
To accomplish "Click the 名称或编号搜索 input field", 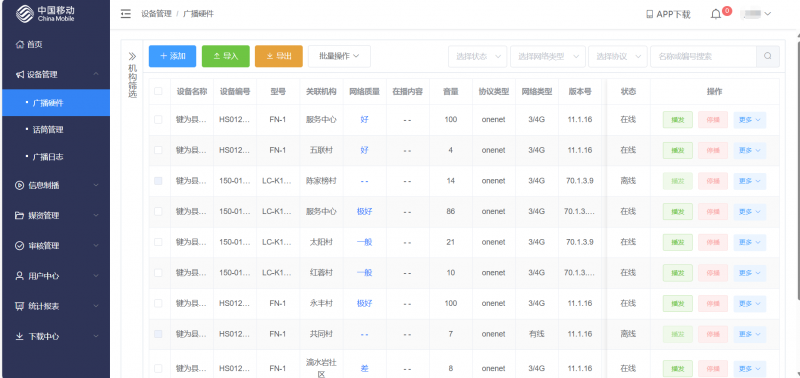I will 703,56.
